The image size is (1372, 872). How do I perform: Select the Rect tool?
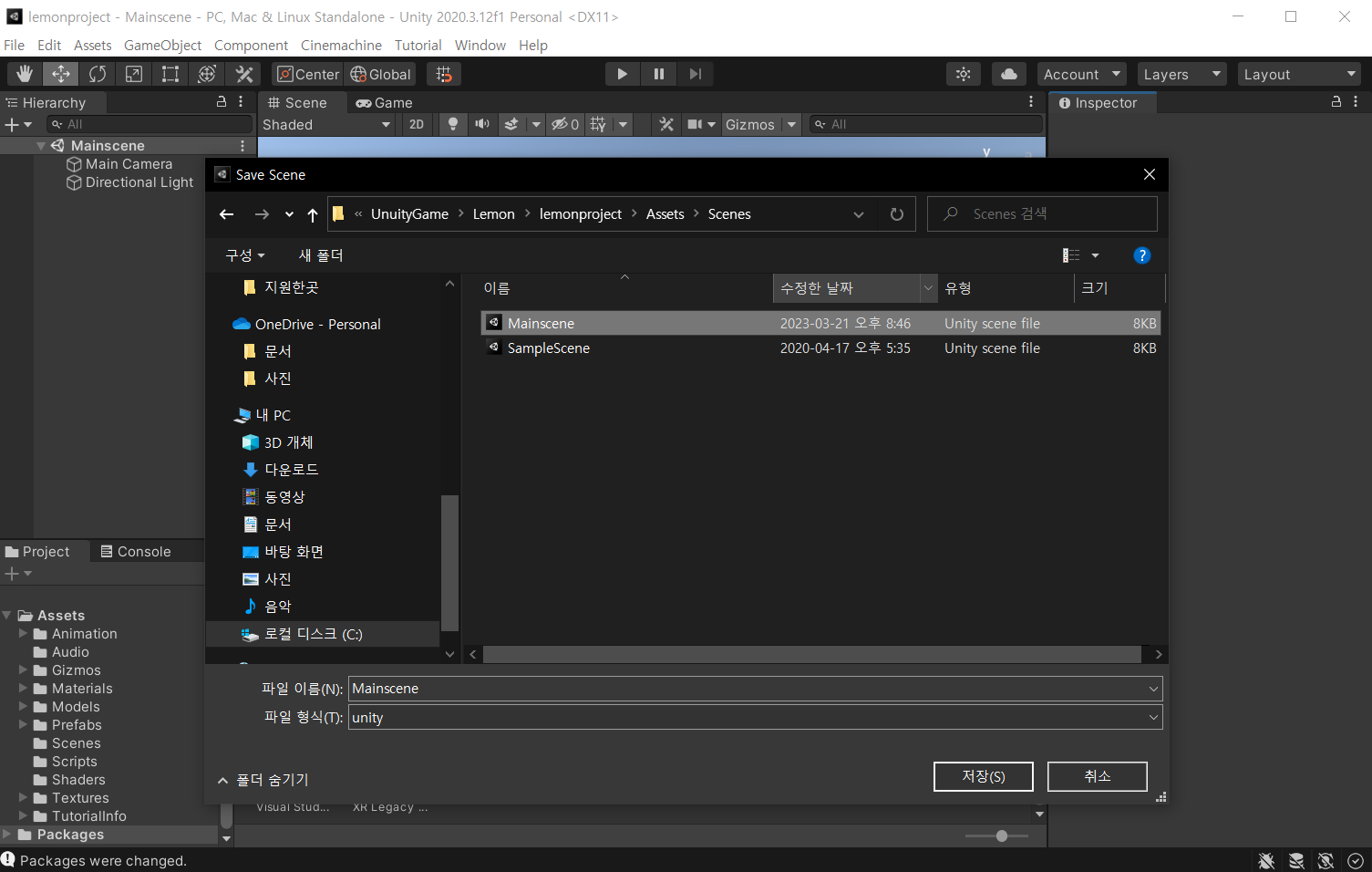(x=170, y=74)
